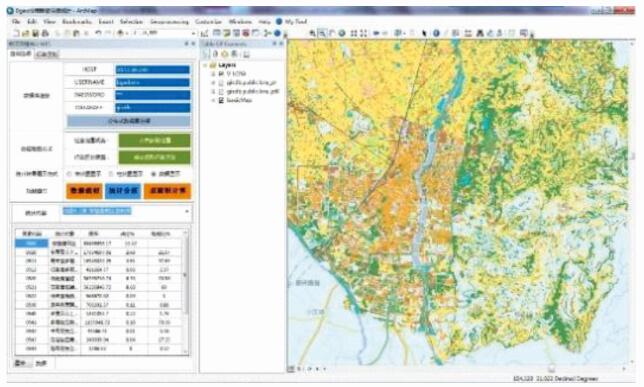The height and width of the screenshot is (387, 644).
Task: Click the Full Extent globe icon
Action: tap(342, 33)
